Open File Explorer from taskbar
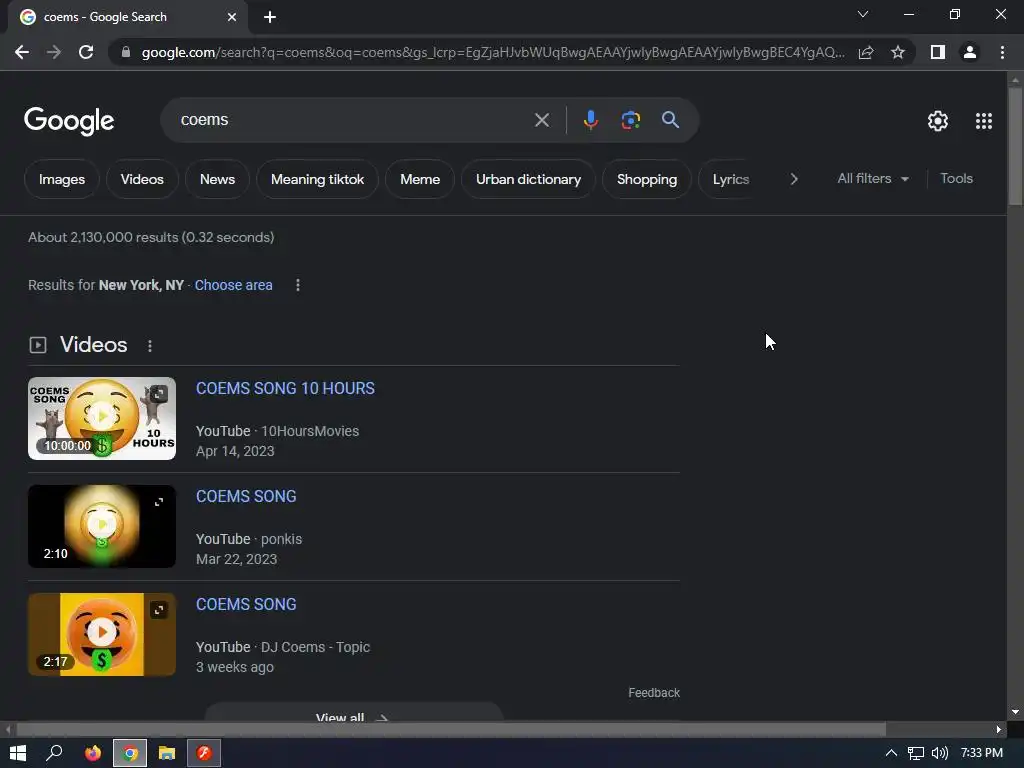 click(167, 753)
